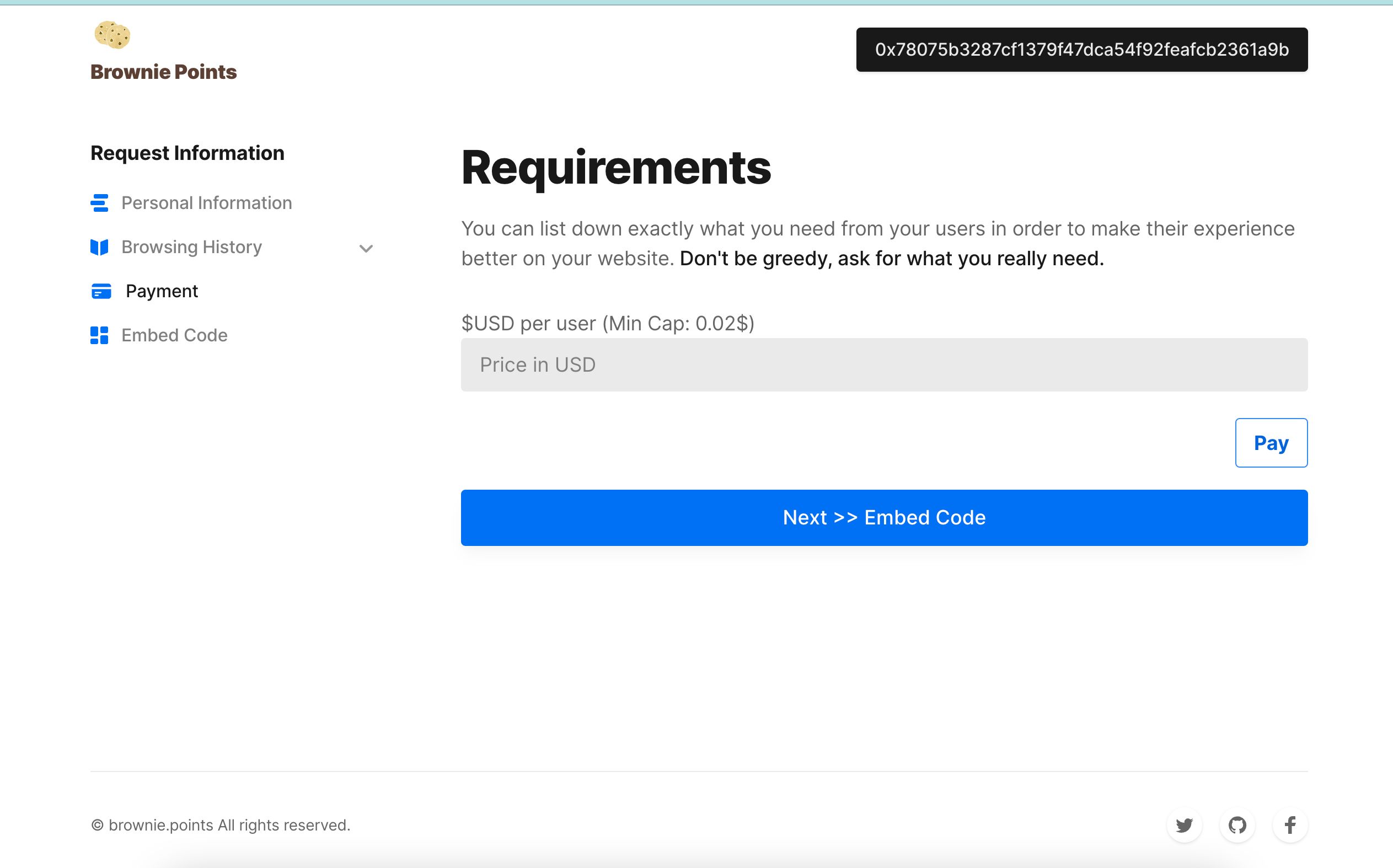Select the Personal Information menu item
The width and height of the screenshot is (1393, 868).
coord(206,202)
